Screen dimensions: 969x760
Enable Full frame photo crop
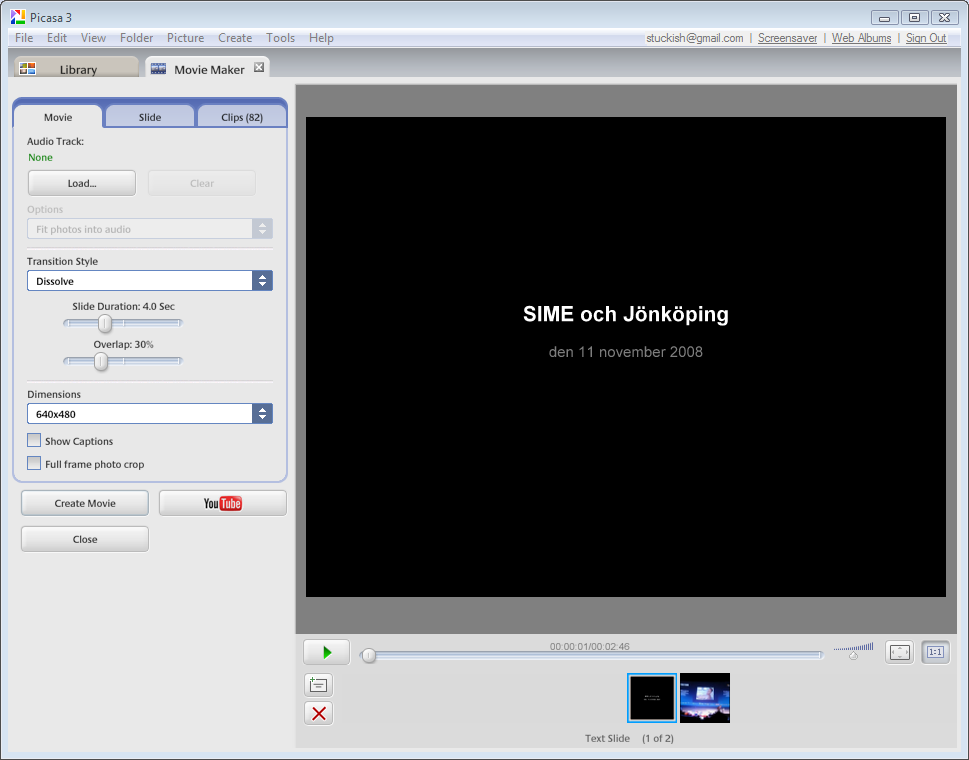[34, 463]
